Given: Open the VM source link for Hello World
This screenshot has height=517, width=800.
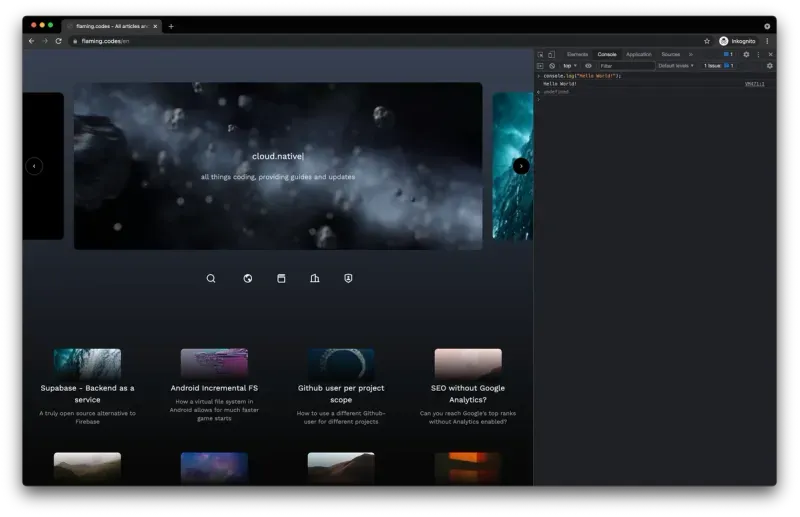Looking at the screenshot, I should coord(755,84).
